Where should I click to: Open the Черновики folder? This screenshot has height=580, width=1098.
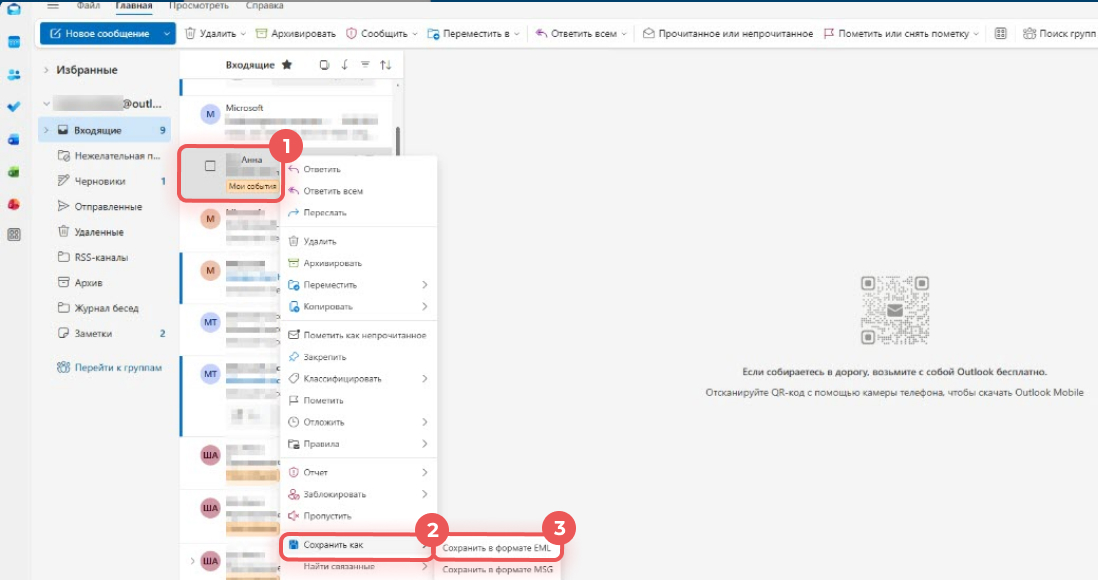[x=99, y=181]
